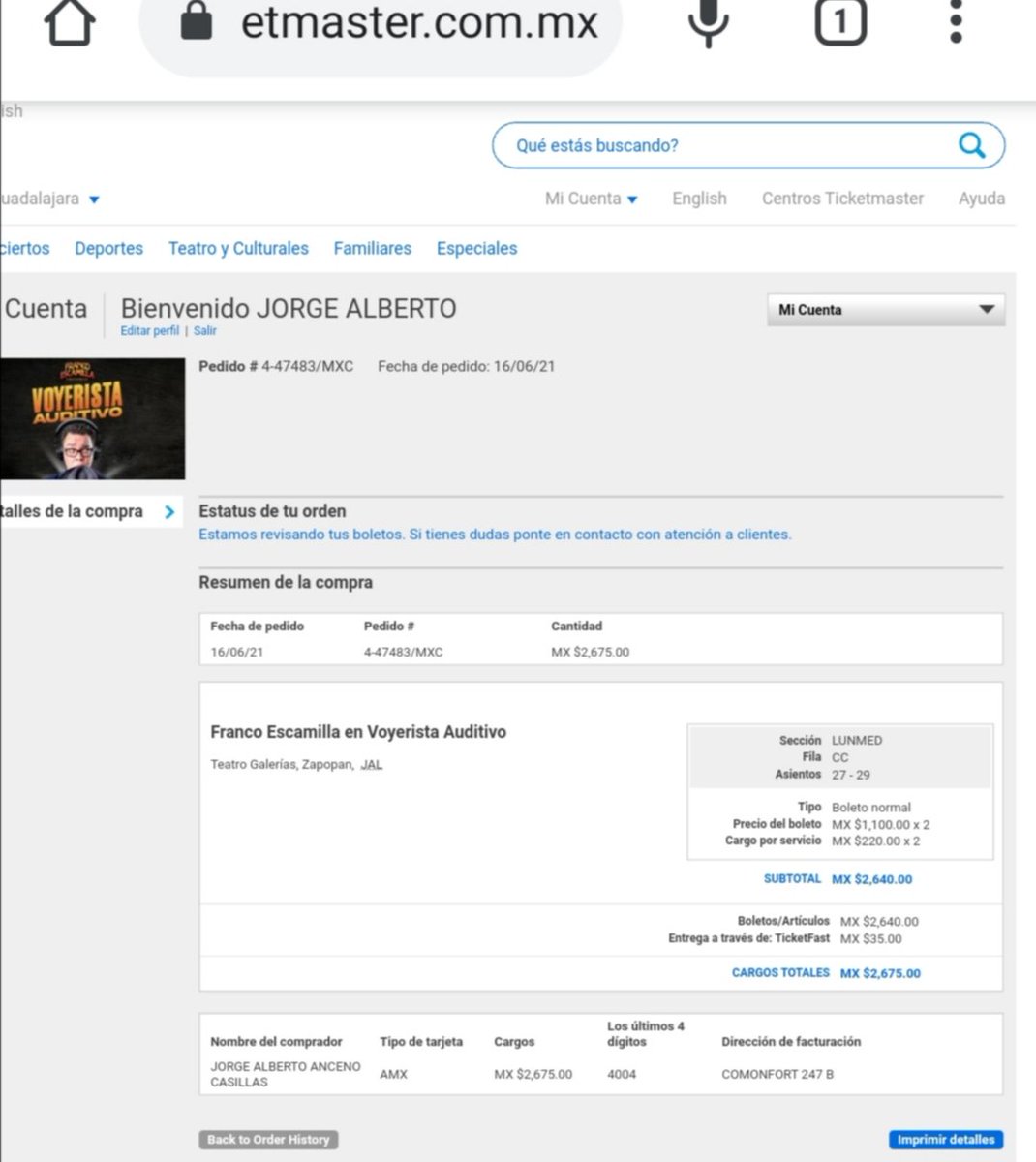Click the ticket price MX $1,100.00 x 2
This screenshot has width=1036, height=1162.
[880, 825]
